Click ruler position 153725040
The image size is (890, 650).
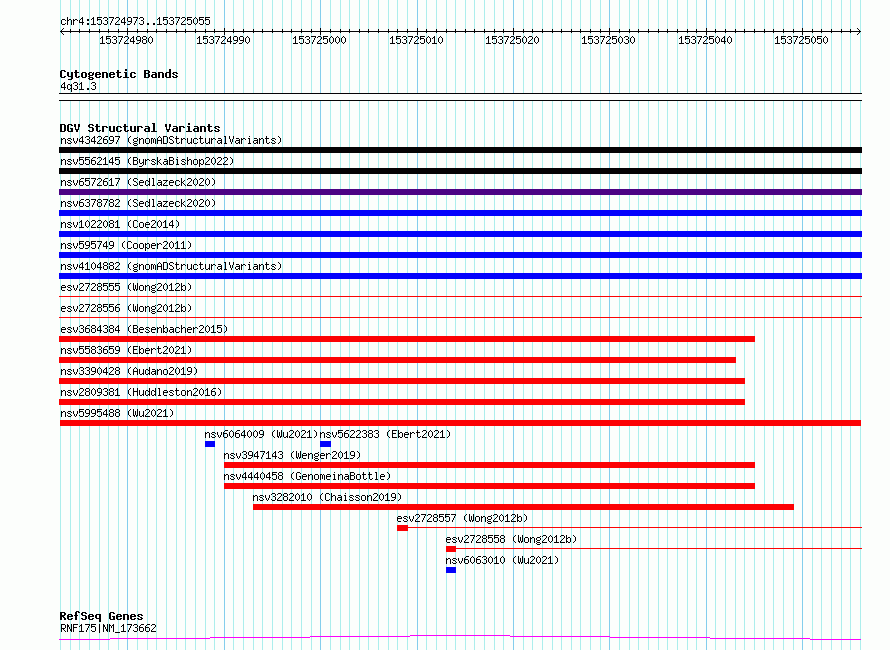(x=705, y=40)
